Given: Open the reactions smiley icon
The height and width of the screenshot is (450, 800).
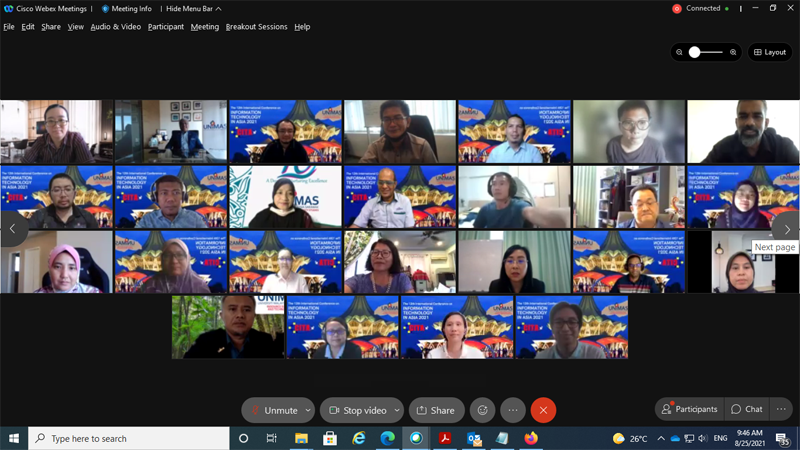Looking at the screenshot, I should coord(483,410).
